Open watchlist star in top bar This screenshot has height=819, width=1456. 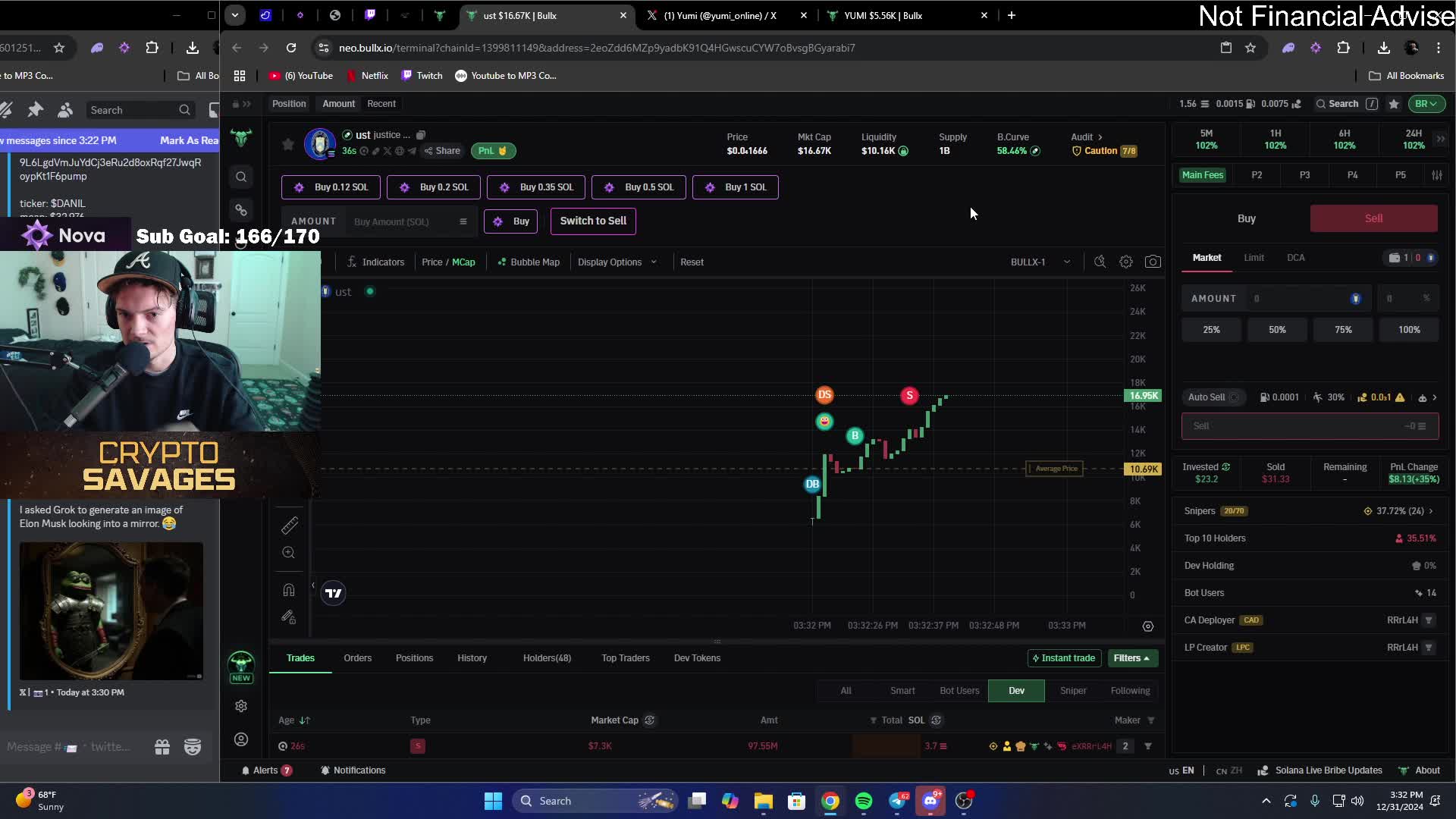(1394, 104)
